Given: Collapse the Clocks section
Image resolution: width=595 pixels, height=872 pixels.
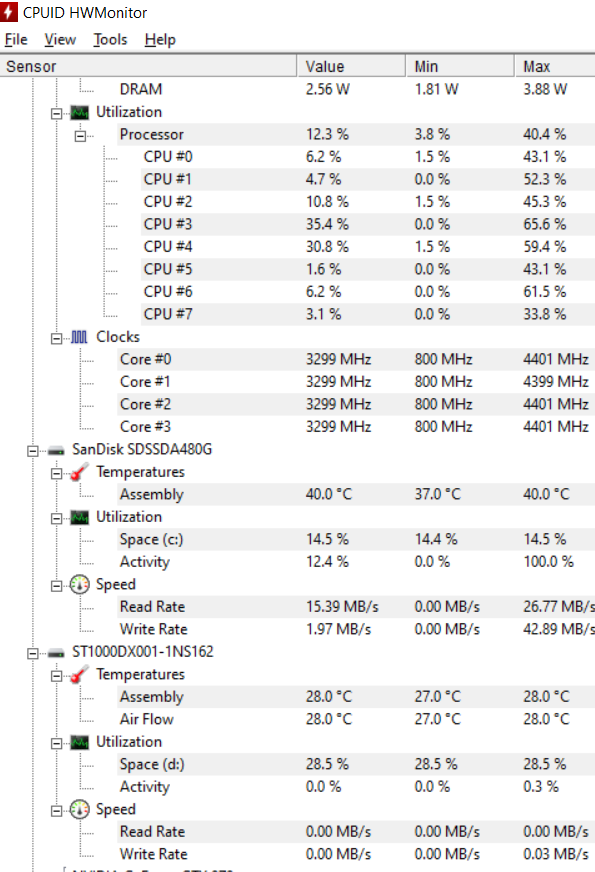Looking at the screenshot, I should click(x=57, y=338).
